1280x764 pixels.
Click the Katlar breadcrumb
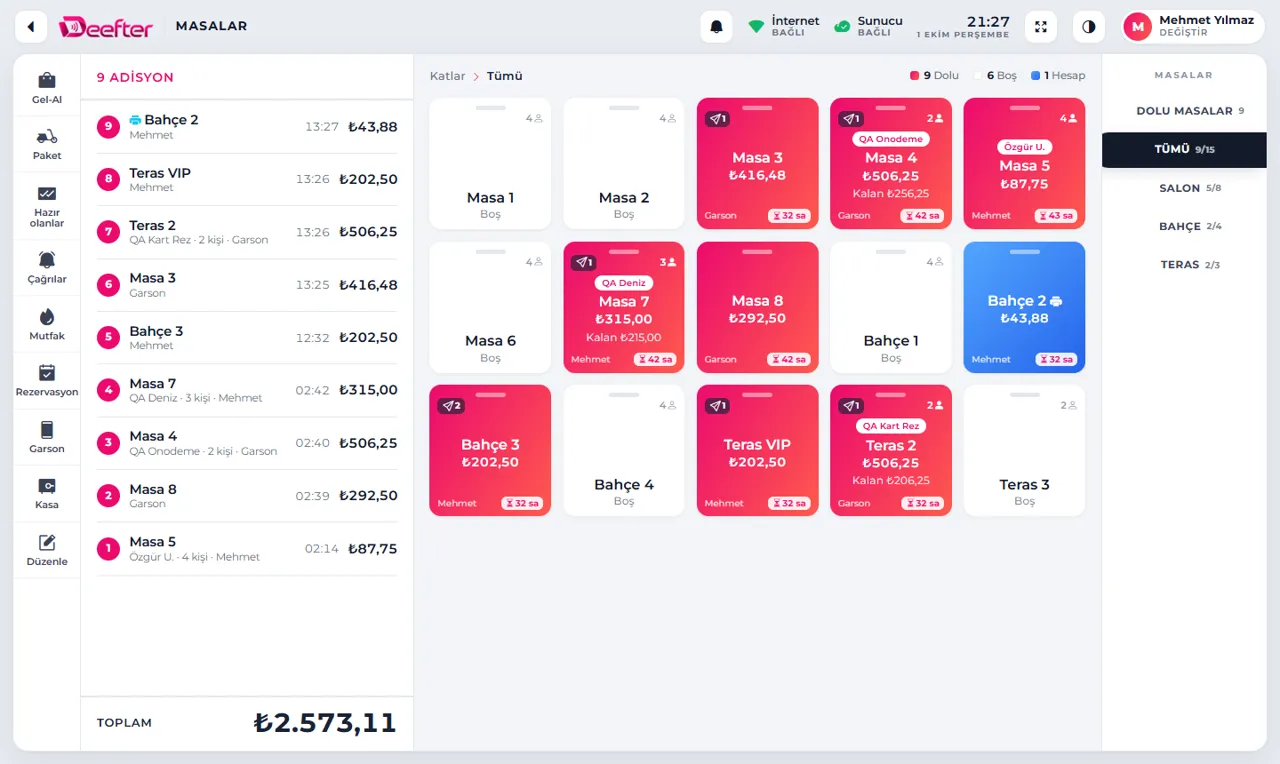448,76
